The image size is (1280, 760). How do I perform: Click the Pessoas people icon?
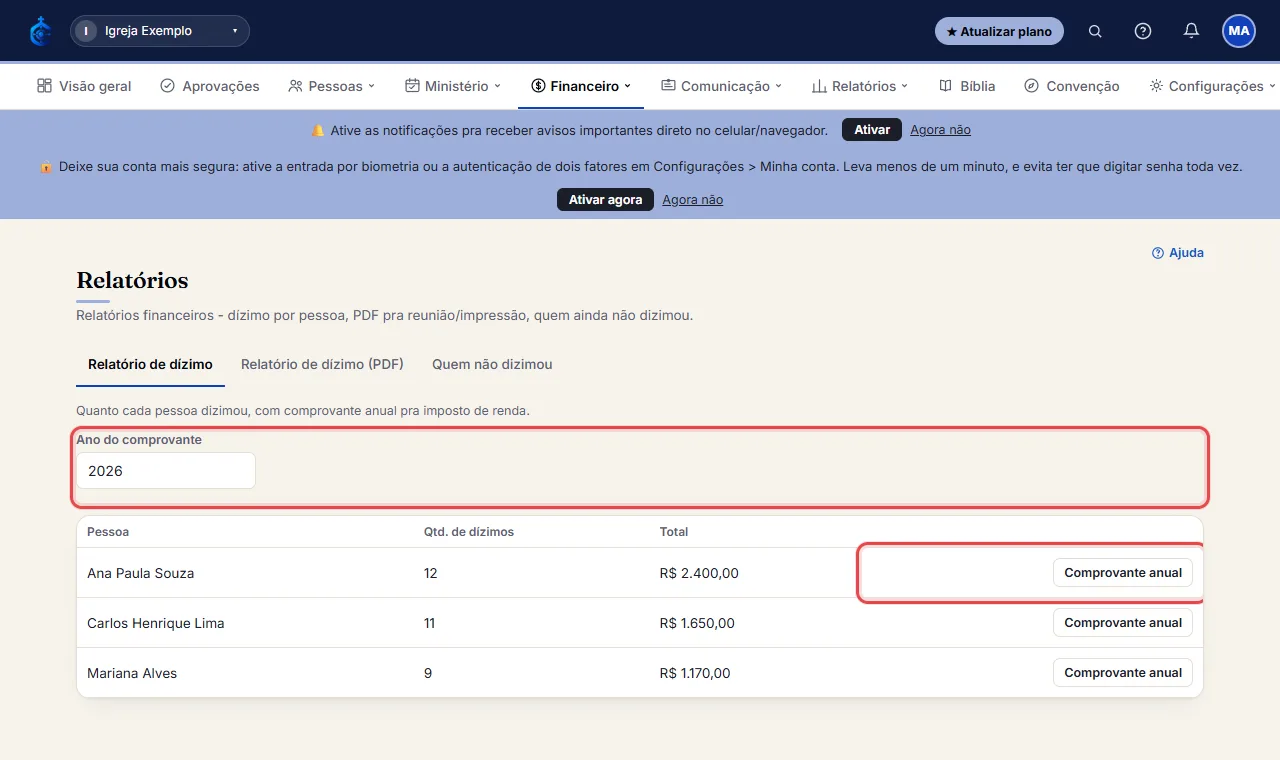pyautogui.click(x=295, y=86)
